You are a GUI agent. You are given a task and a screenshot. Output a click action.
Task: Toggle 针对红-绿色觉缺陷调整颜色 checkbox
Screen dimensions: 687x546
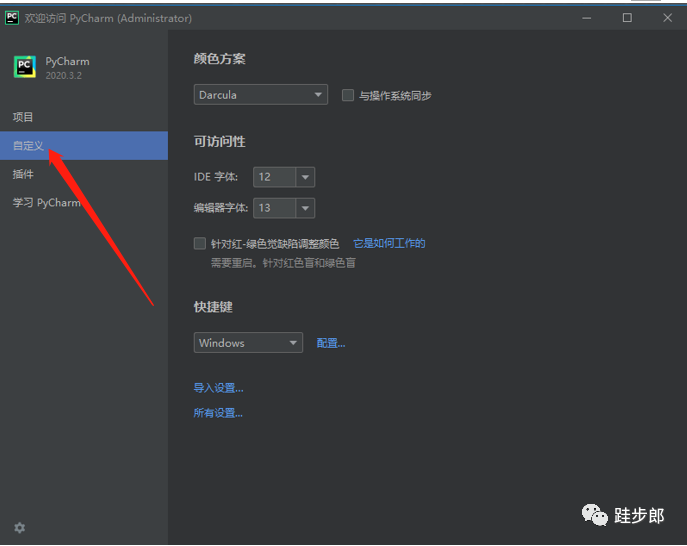pos(200,243)
